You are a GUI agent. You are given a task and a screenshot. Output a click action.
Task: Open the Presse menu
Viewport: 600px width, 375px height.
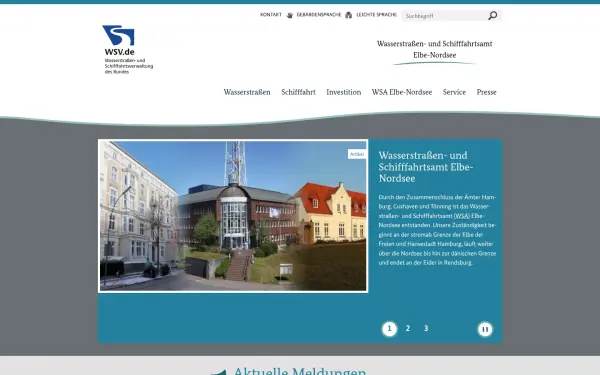(486, 92)
